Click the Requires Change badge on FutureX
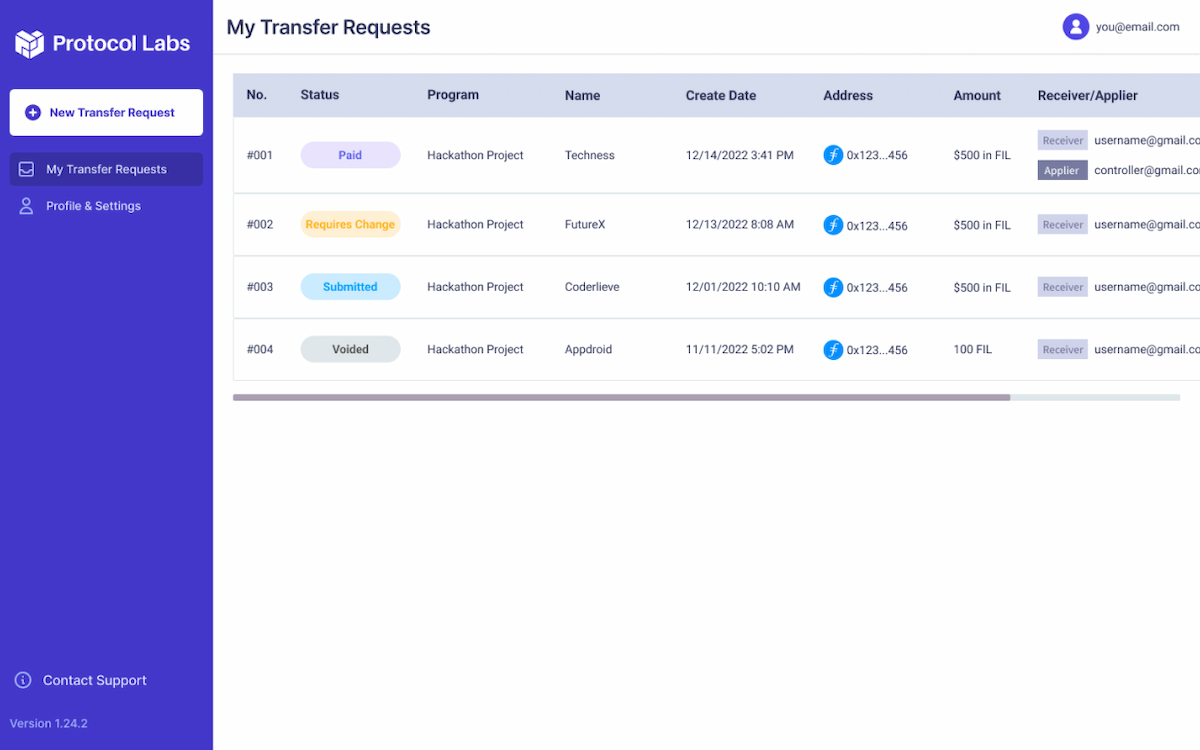This screenshot has width=1200, height=750. 350,224
